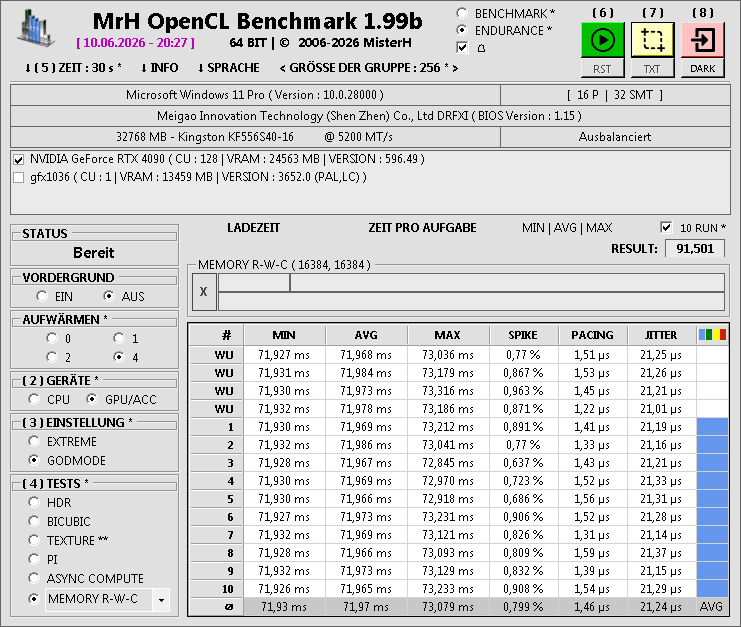This screenshot has height=627, width=741.
Task: Click the # column header
Action: click(216, 335)
